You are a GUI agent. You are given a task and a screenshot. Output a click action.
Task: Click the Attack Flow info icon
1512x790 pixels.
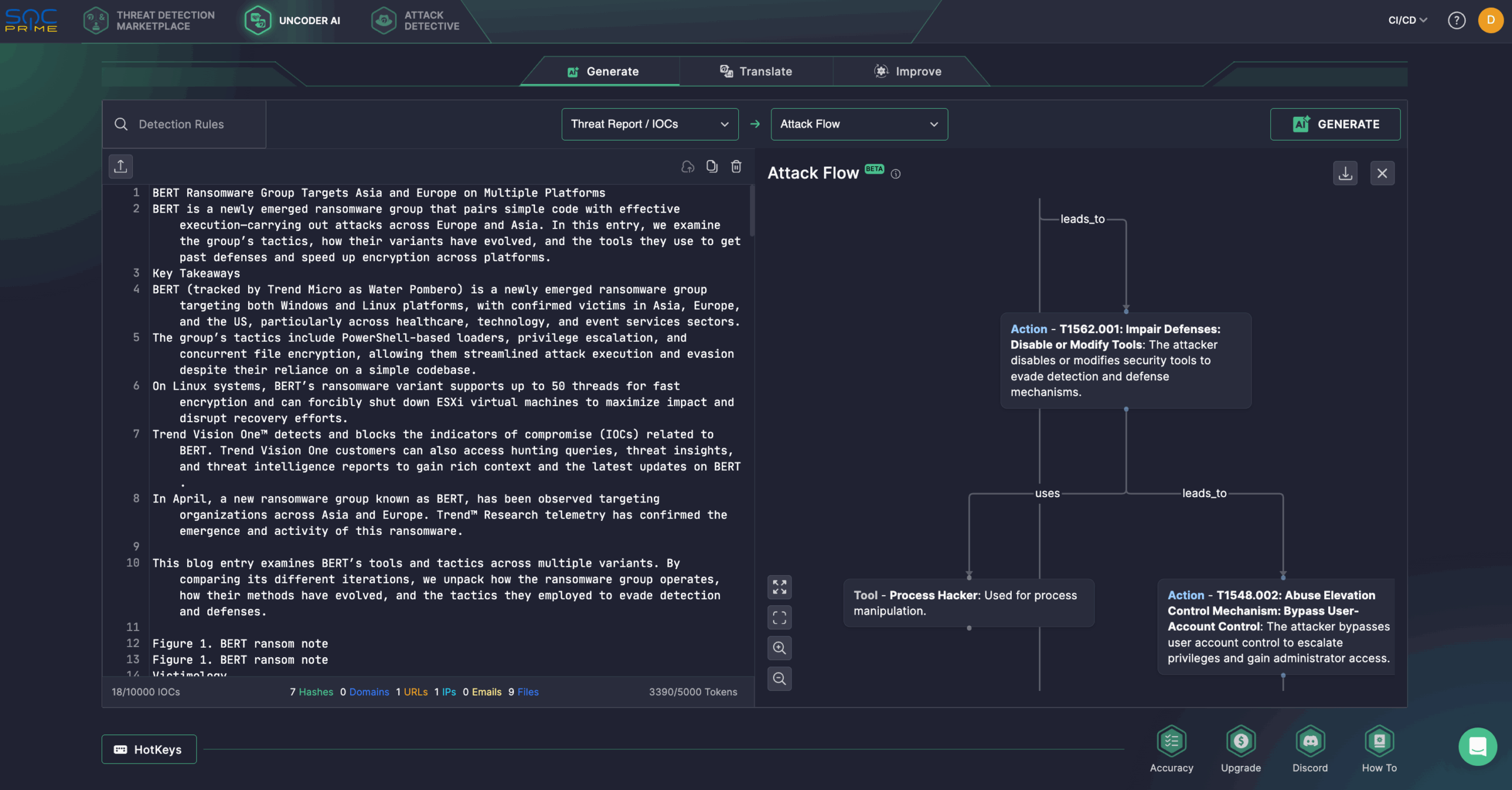[x=895, y=174]
